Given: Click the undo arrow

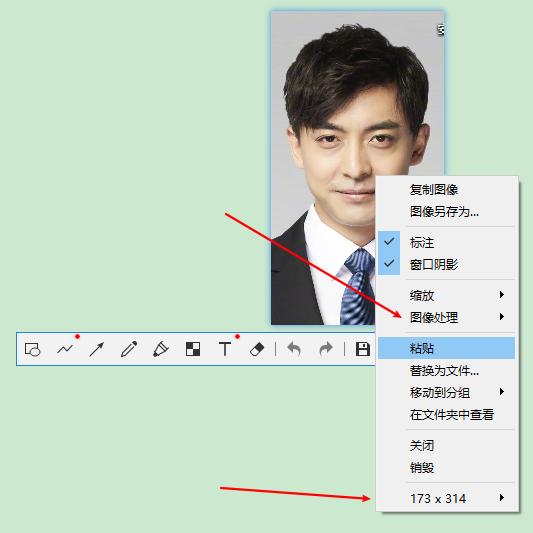Looking at the screenshot, I should pyautogui.click(x=294, y=349).
